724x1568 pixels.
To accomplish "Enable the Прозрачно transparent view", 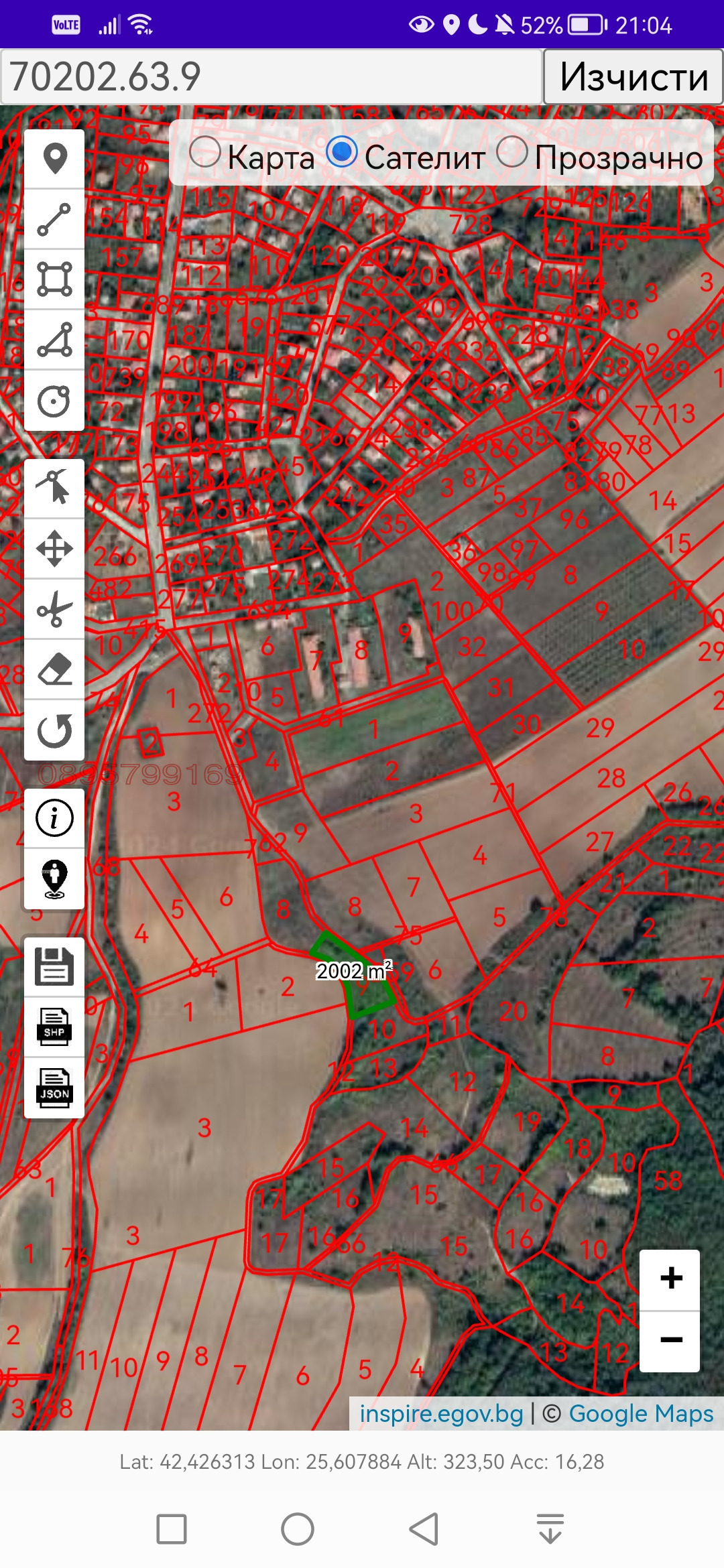I will point(512,153).
